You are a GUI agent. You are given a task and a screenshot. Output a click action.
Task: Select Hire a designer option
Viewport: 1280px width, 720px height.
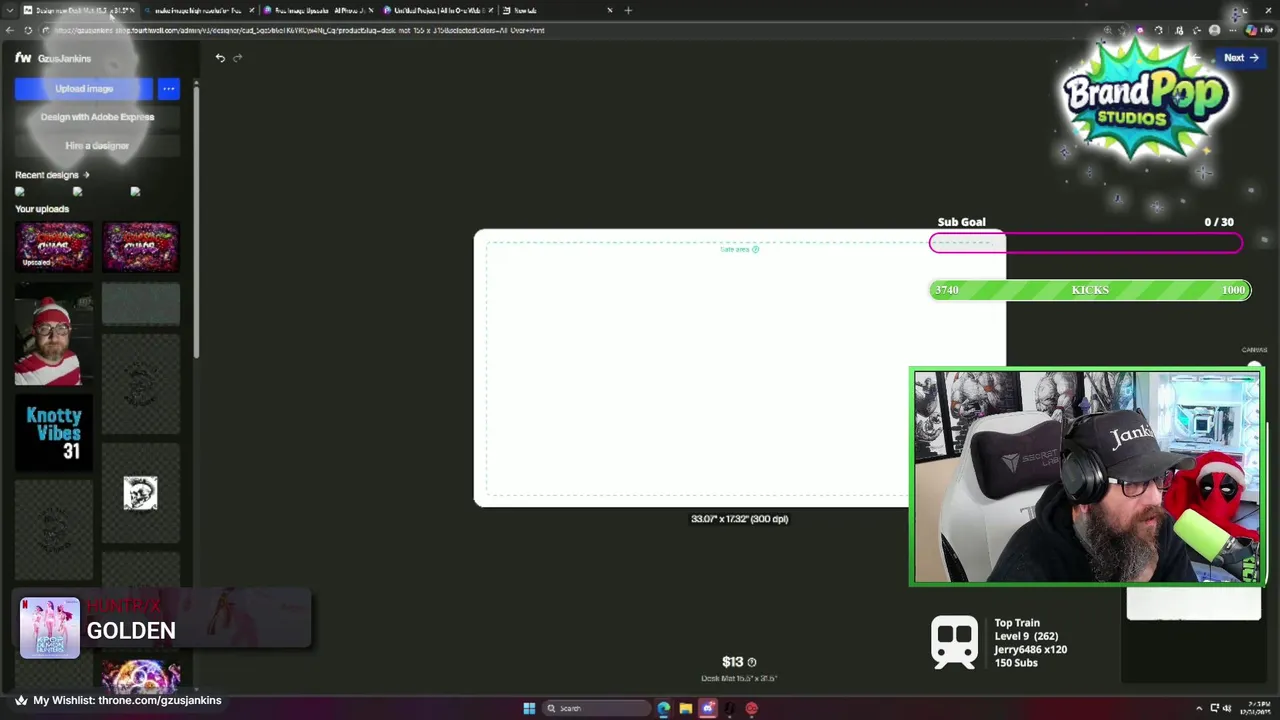97,146
